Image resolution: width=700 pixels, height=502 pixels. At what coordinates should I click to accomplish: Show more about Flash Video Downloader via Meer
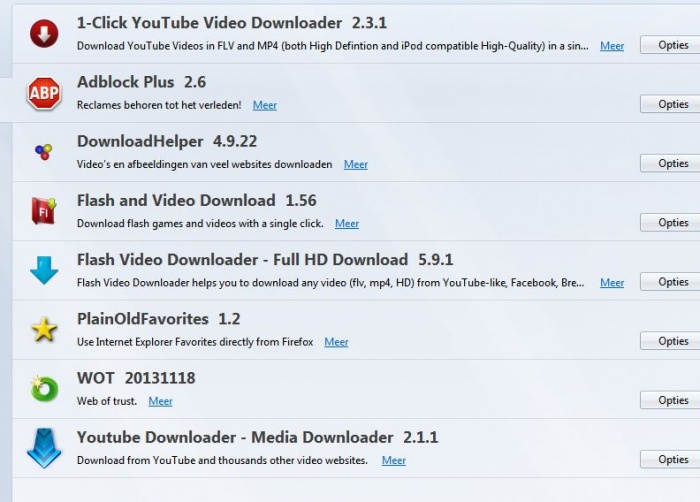(612, 283)
